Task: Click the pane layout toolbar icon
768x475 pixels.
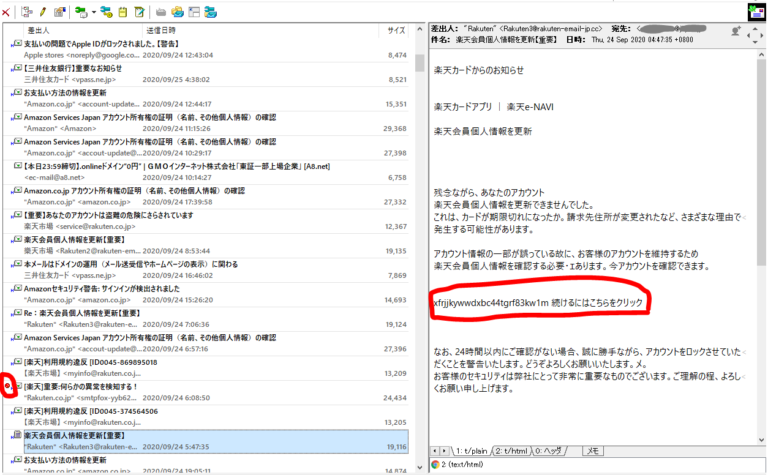Action: point(194,12)
